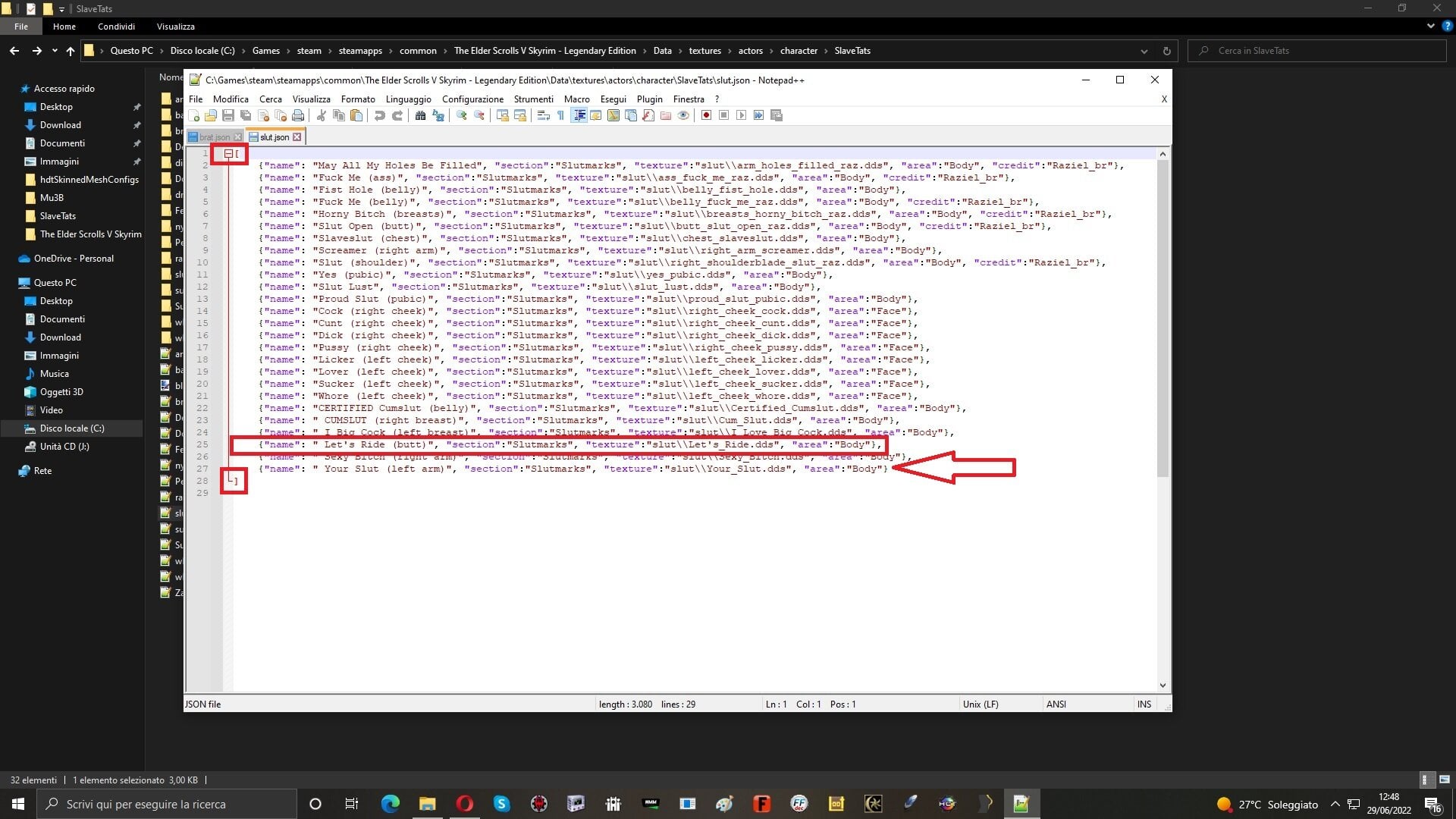The height and width of the screenshot is (819, 1456).
Task: Open Microsoft Edge from the taskbar
Action: point(390,804)
